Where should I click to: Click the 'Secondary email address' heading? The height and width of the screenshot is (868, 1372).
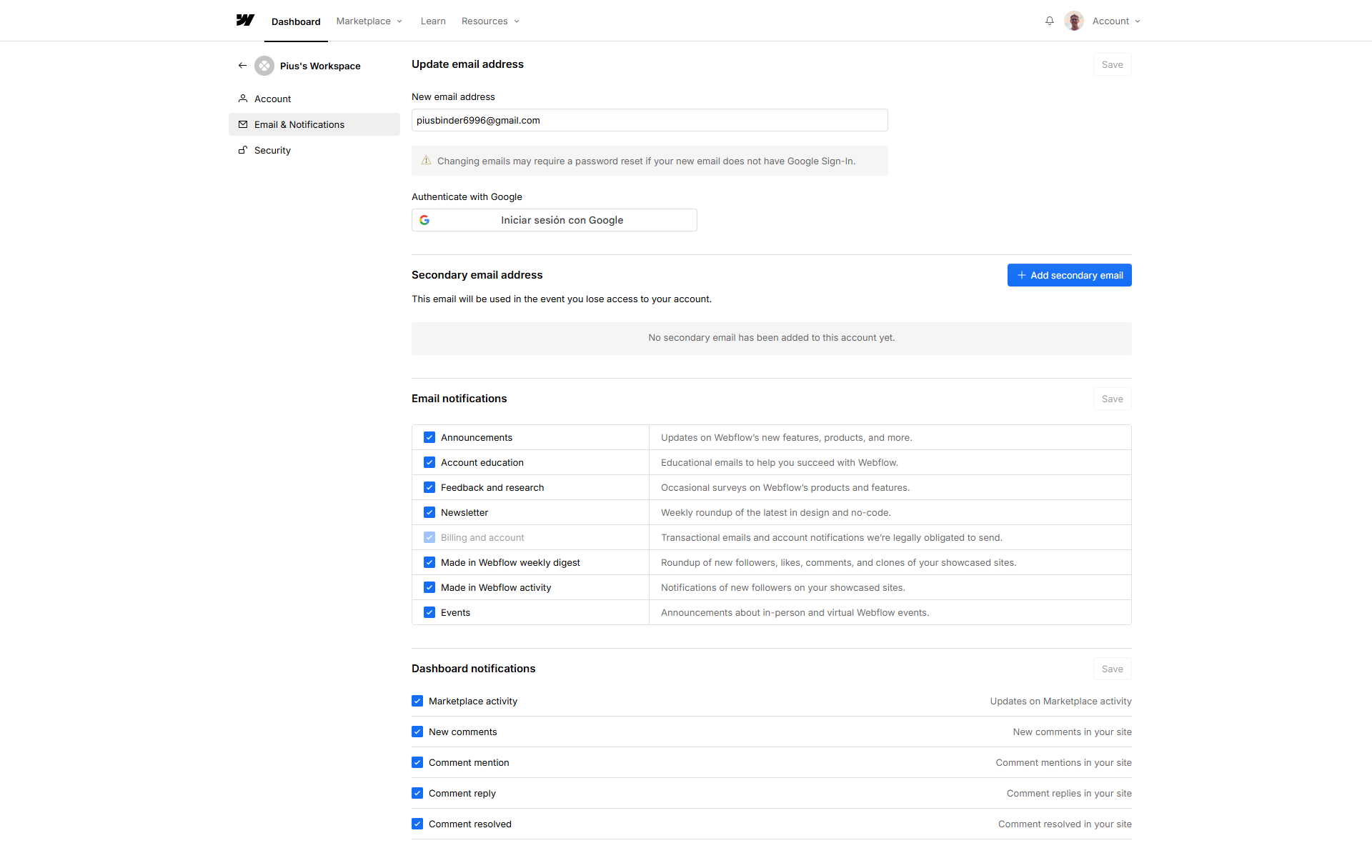coord(477,275)
